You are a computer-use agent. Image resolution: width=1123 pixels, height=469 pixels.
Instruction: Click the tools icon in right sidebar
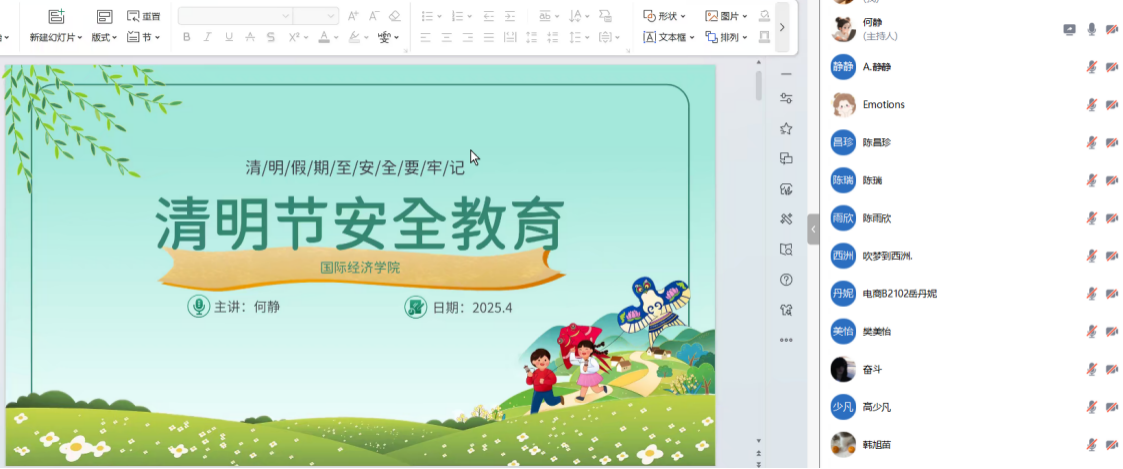coord(786,219)
